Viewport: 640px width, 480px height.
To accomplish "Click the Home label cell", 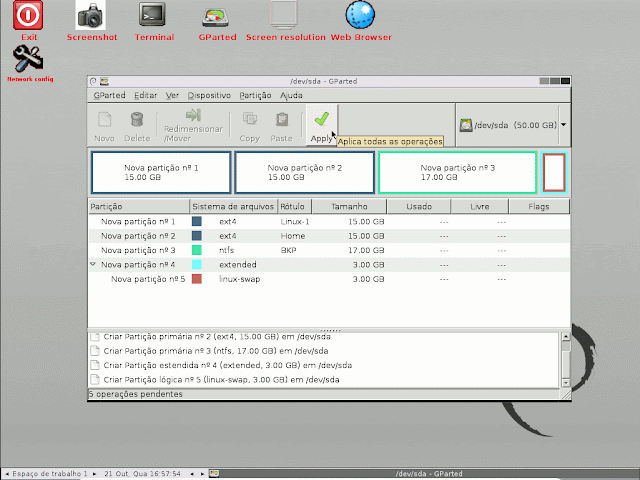I will tap(293, 236).
